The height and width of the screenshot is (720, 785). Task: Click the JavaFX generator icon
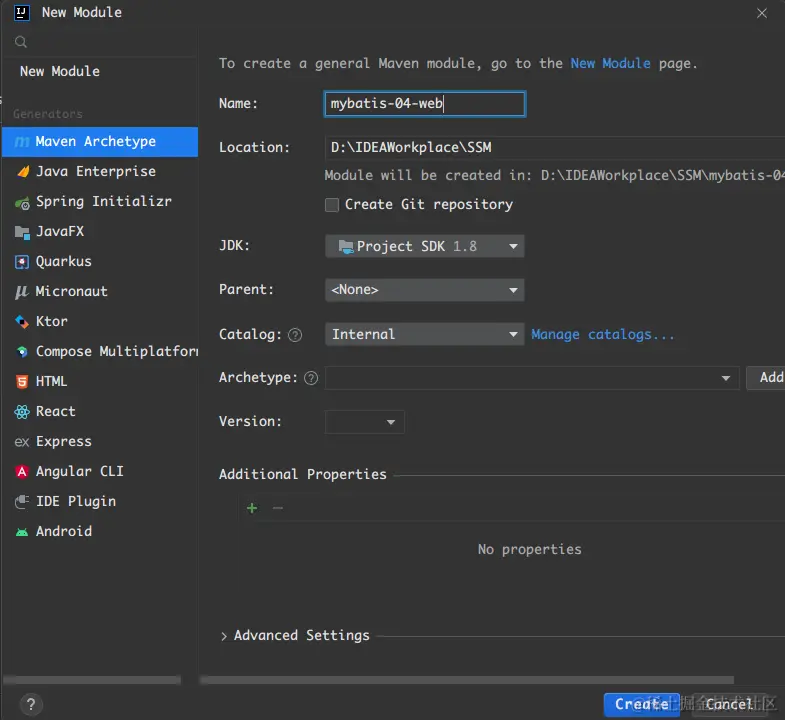22,232
